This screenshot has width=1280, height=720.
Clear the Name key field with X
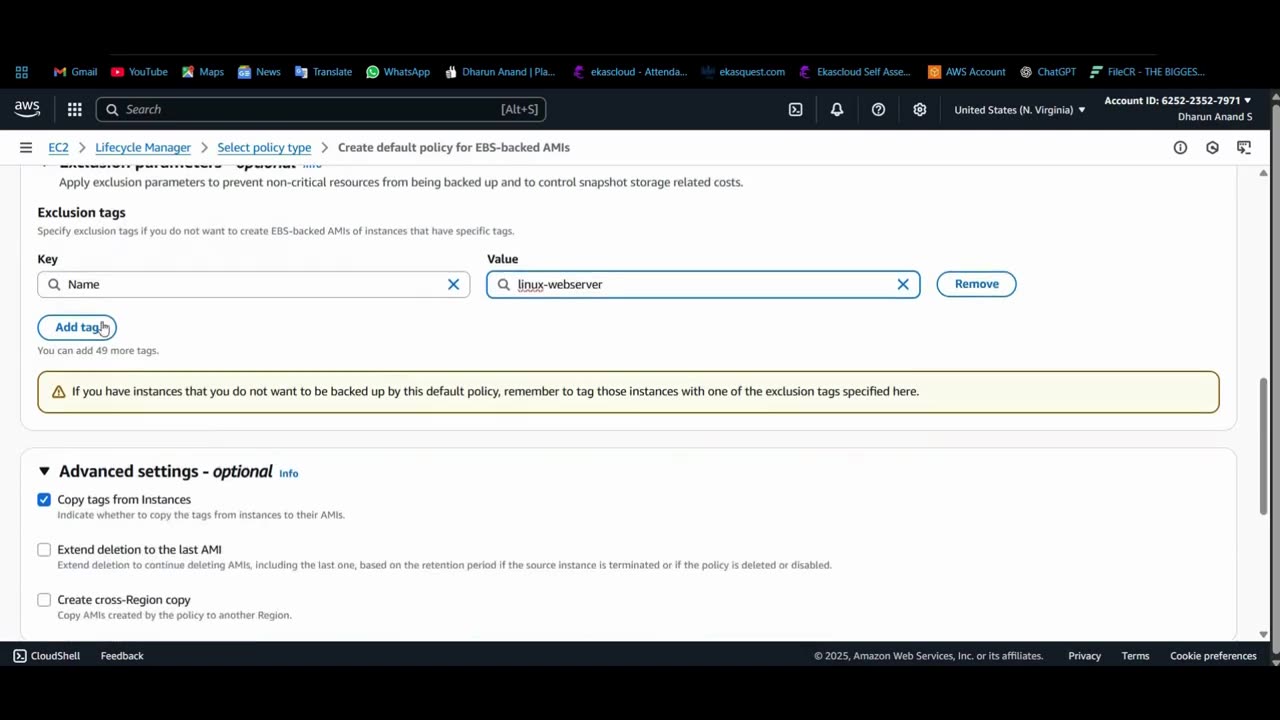pyautogui.click(x=453, y=284)
